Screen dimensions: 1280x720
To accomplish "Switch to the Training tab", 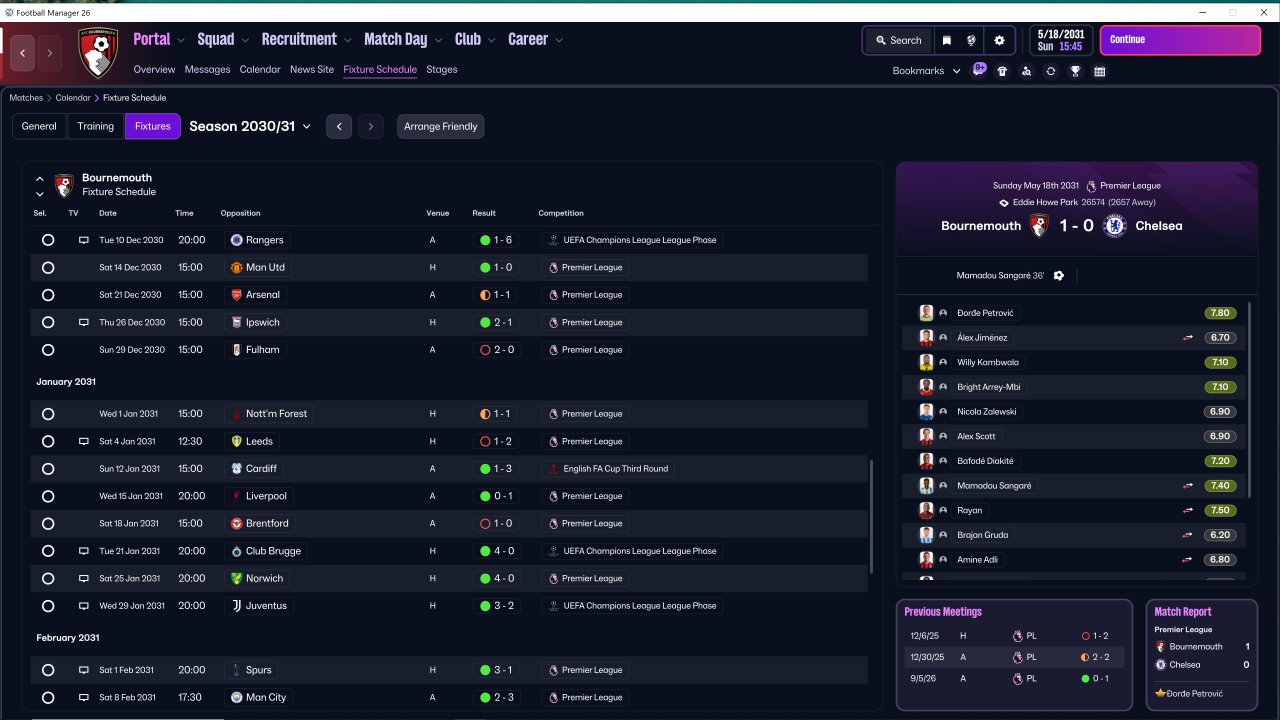I will coord(95,126).
